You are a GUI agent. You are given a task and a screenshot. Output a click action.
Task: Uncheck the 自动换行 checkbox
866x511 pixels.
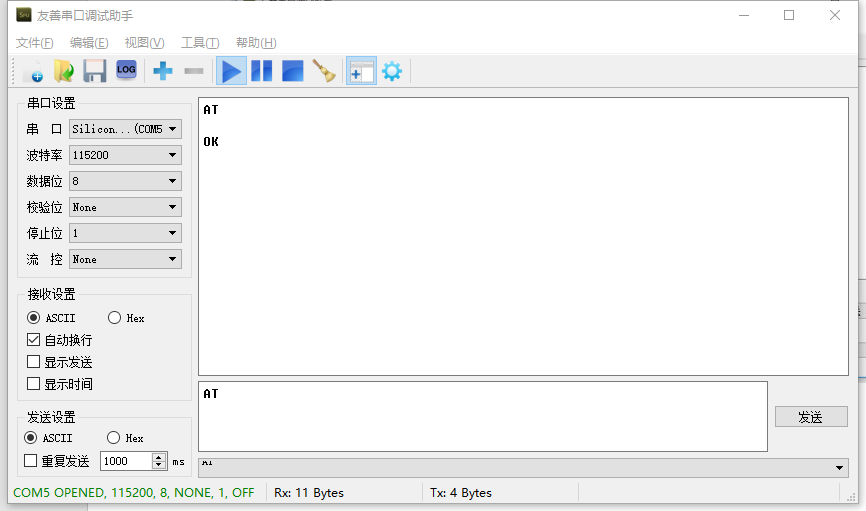(x=34, y=340)
